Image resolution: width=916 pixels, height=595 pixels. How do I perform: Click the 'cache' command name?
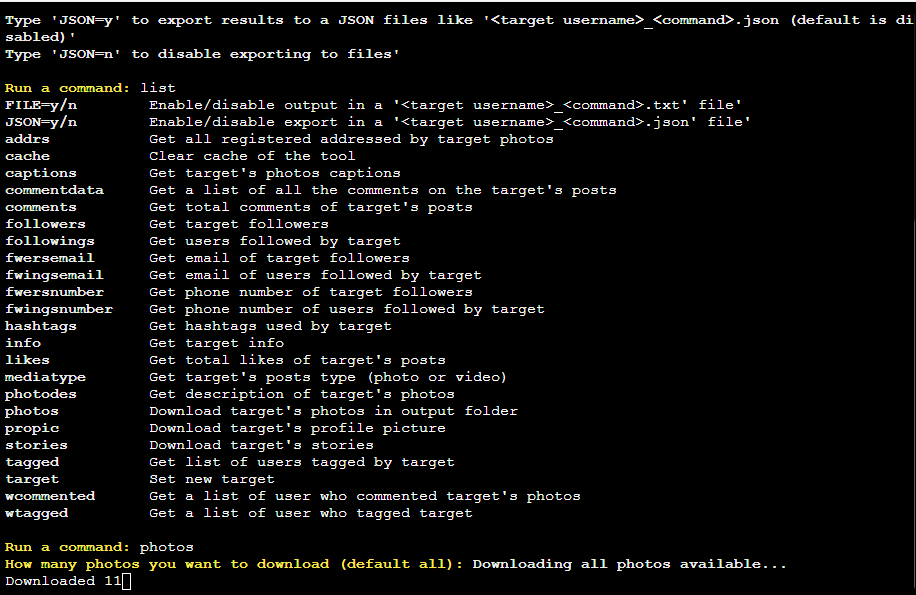[27, 156]
